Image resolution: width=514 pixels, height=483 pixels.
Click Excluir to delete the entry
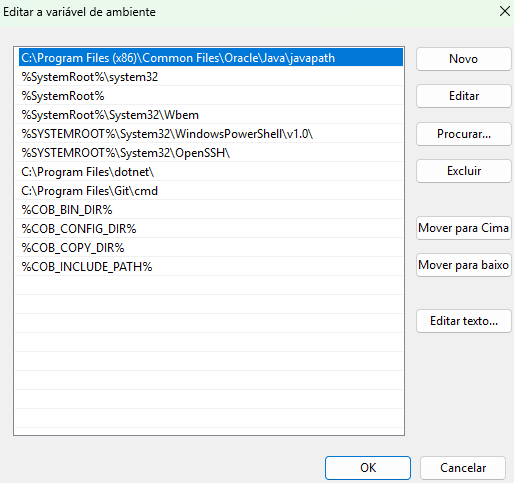pos(464,171)
